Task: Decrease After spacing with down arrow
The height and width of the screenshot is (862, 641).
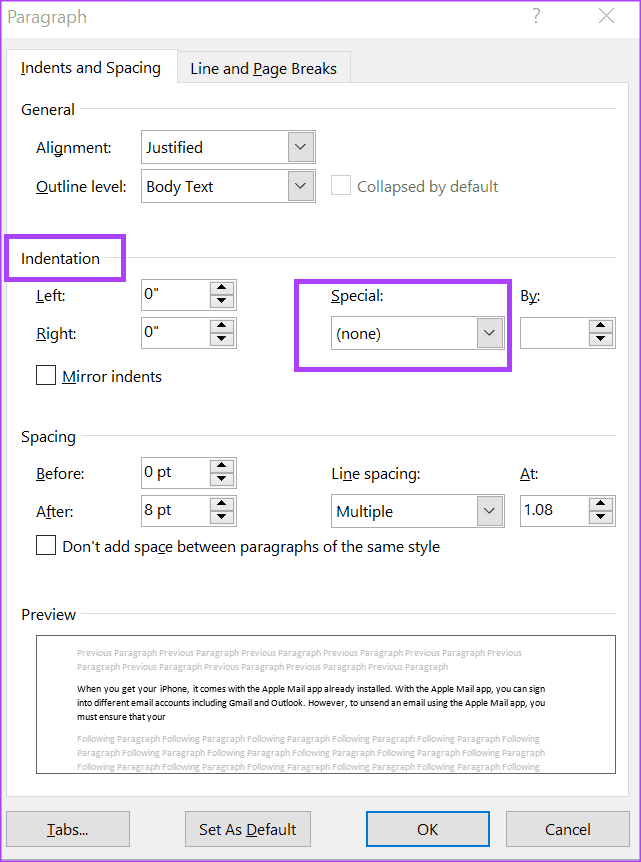Action: [x=222, y=517]
